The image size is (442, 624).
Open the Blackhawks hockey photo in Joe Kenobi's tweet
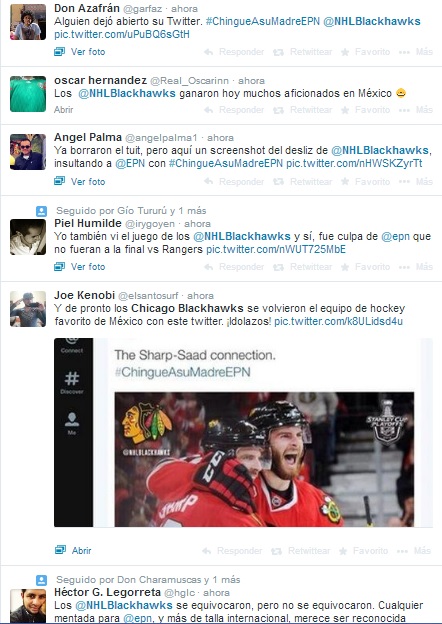pyautogui.click(x=264, y=459)
